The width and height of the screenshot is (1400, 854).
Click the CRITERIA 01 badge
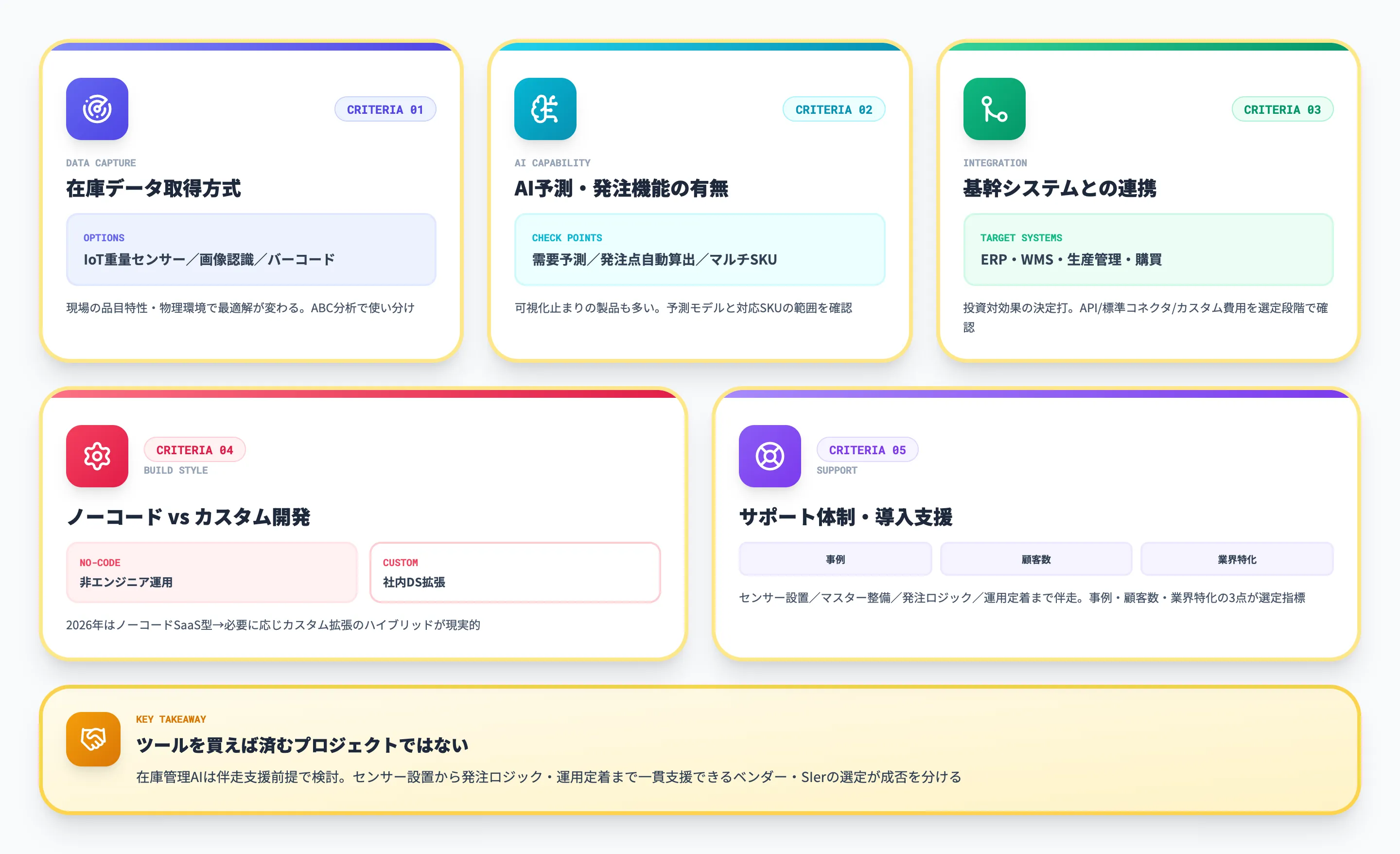[385, 108]
